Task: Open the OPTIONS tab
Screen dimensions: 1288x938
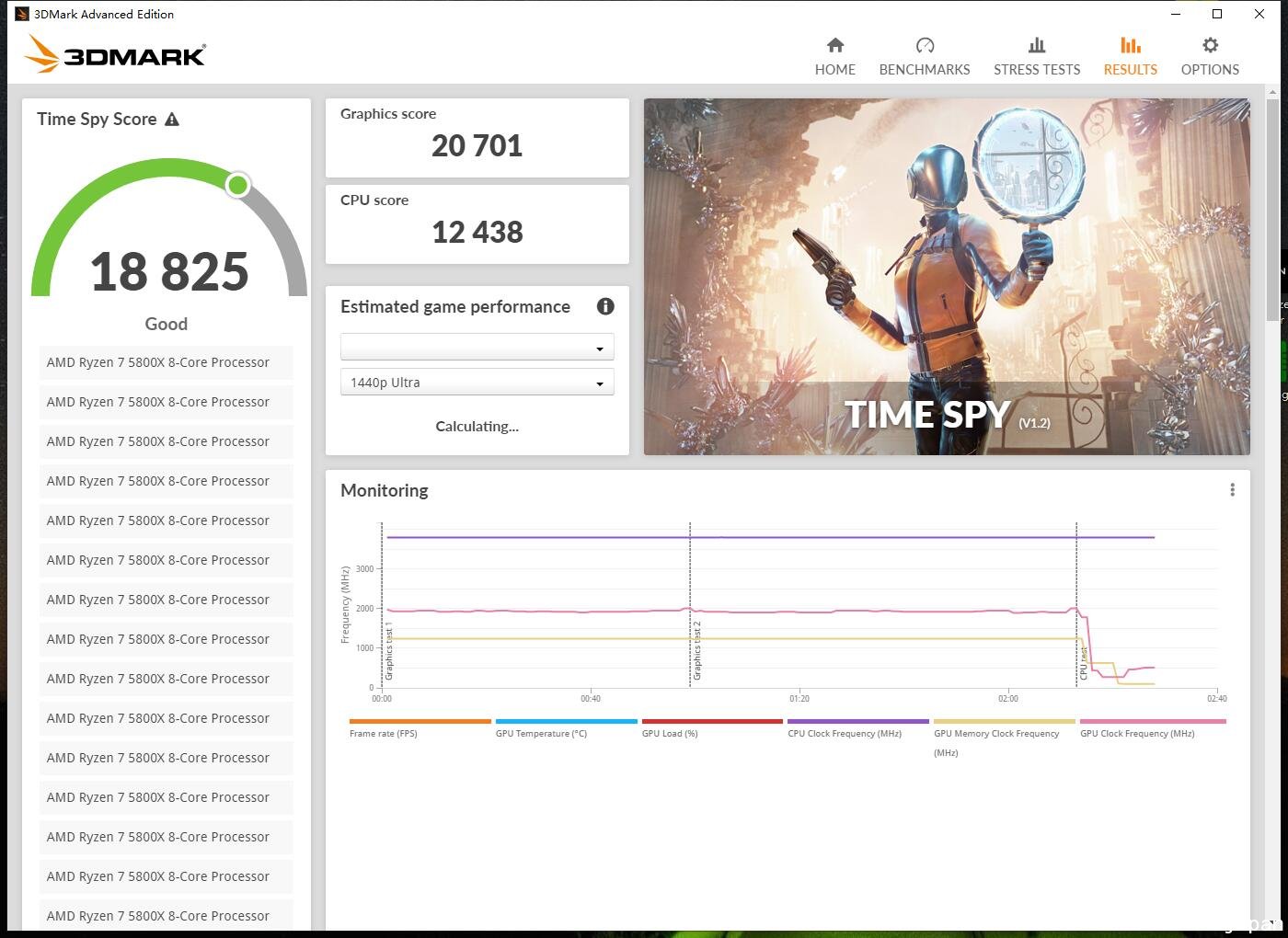Action: click(1210, 57)
